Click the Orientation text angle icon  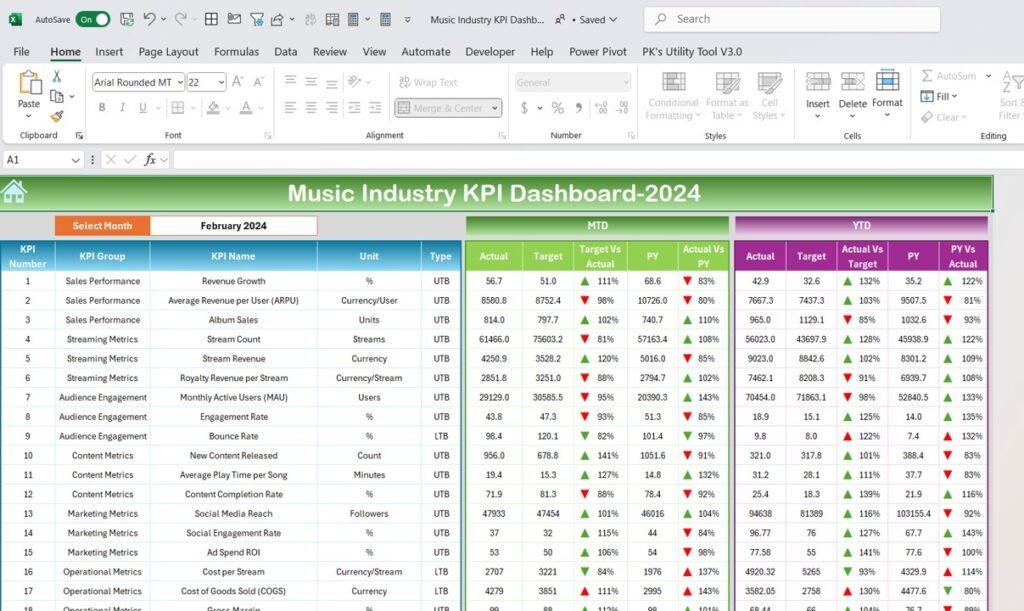click(355, 82)
